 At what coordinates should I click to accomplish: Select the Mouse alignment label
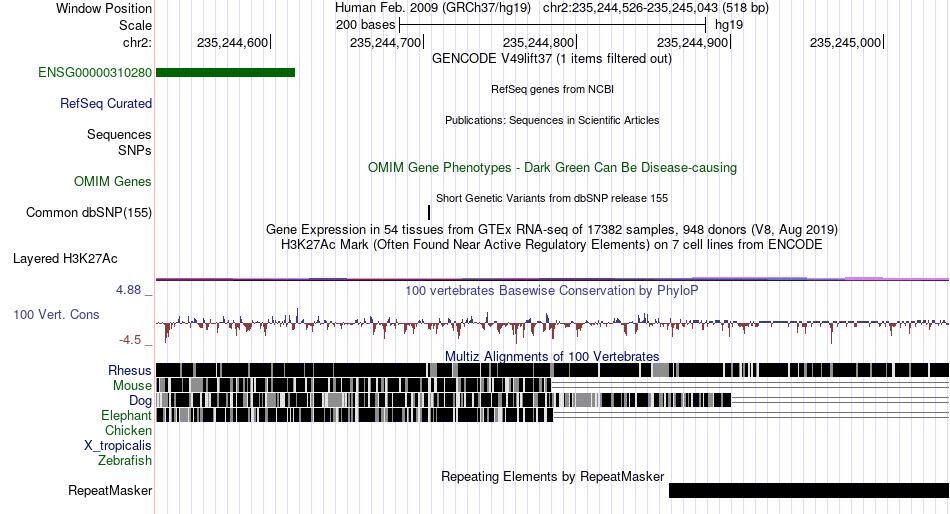132,386
